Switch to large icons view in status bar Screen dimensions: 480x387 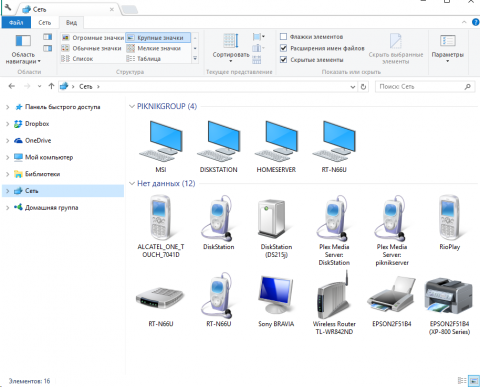click(474, 380)
